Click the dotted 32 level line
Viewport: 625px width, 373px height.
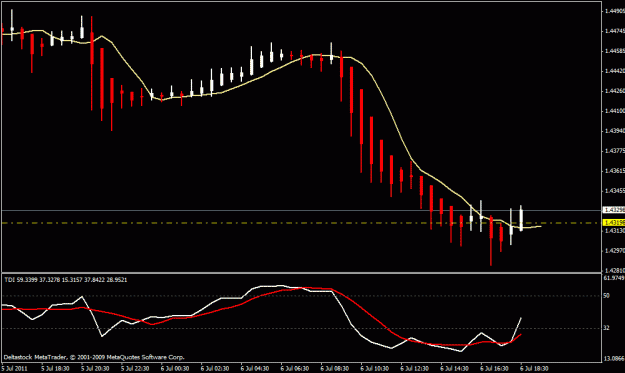click(x=301, y=328)
